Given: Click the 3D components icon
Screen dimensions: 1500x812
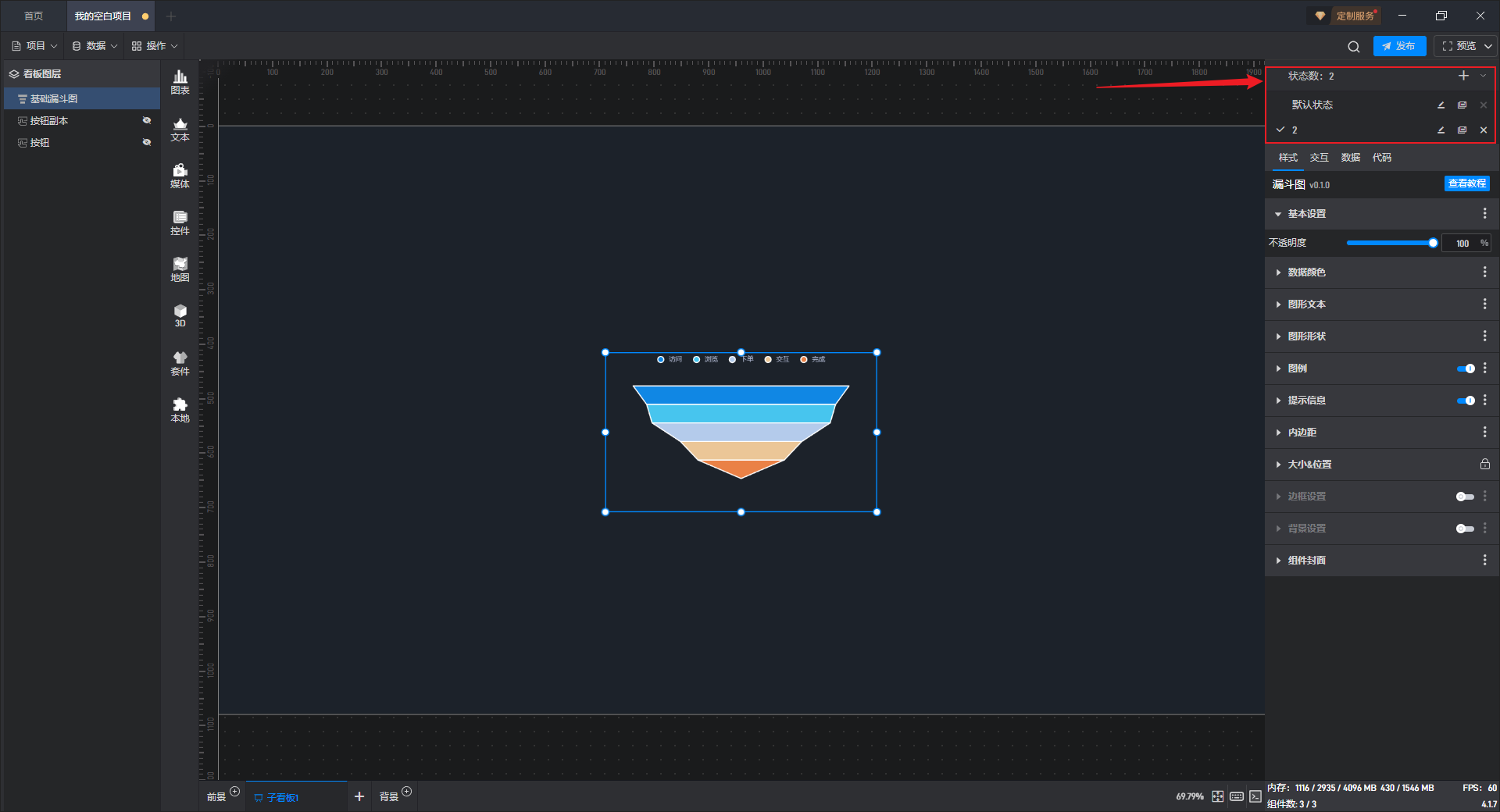Looking at the screenshot, I should 180,315.
